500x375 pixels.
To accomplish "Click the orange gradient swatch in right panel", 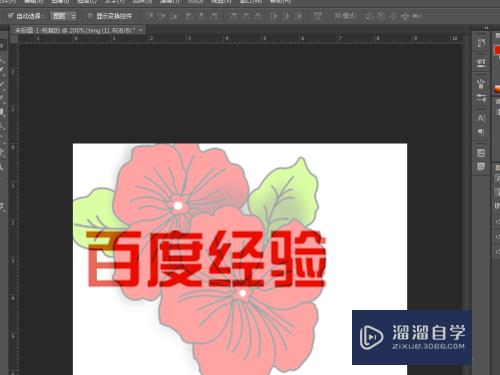I will 497,89.
